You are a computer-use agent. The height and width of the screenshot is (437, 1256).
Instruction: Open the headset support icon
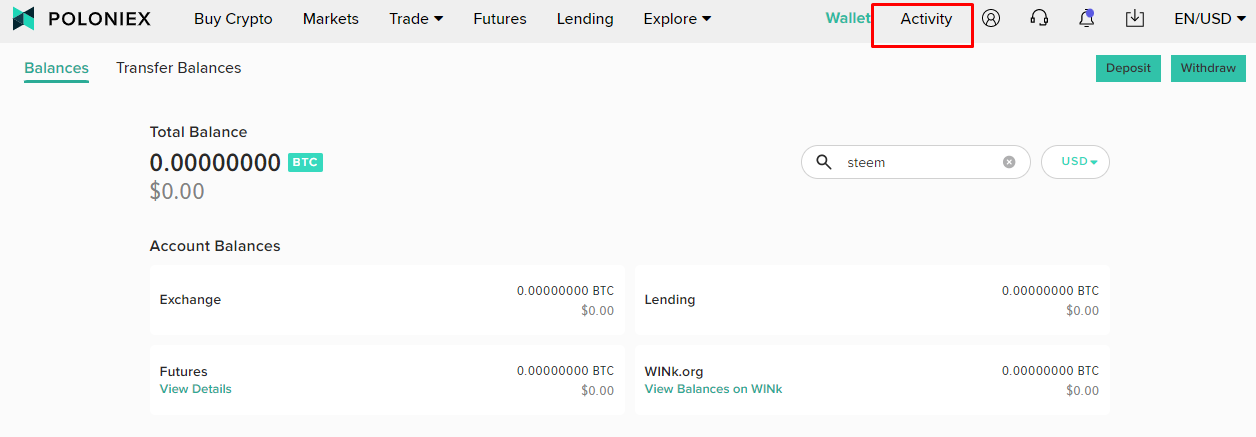[x=1039, y=18]
